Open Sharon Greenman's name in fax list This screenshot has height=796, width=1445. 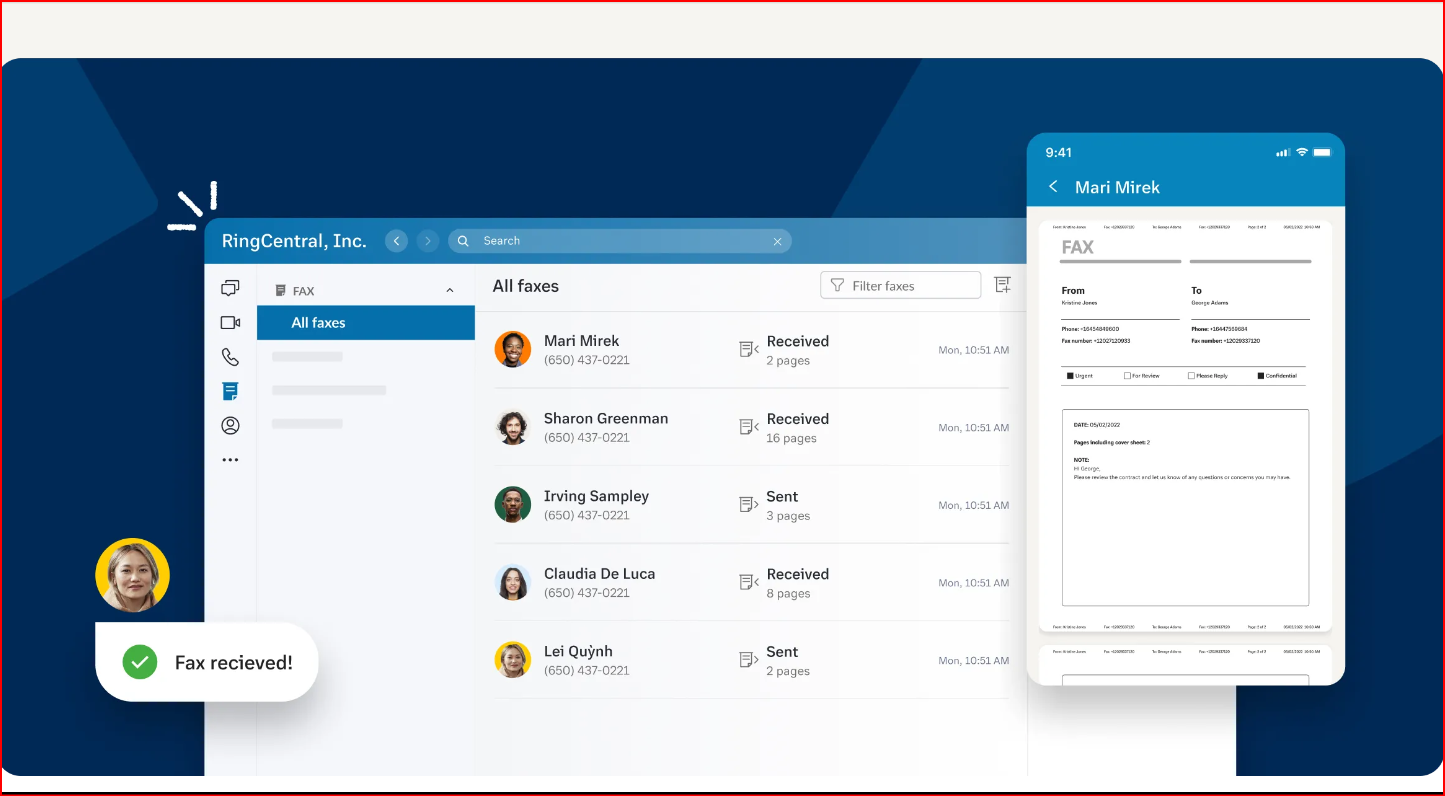point(606,419)
